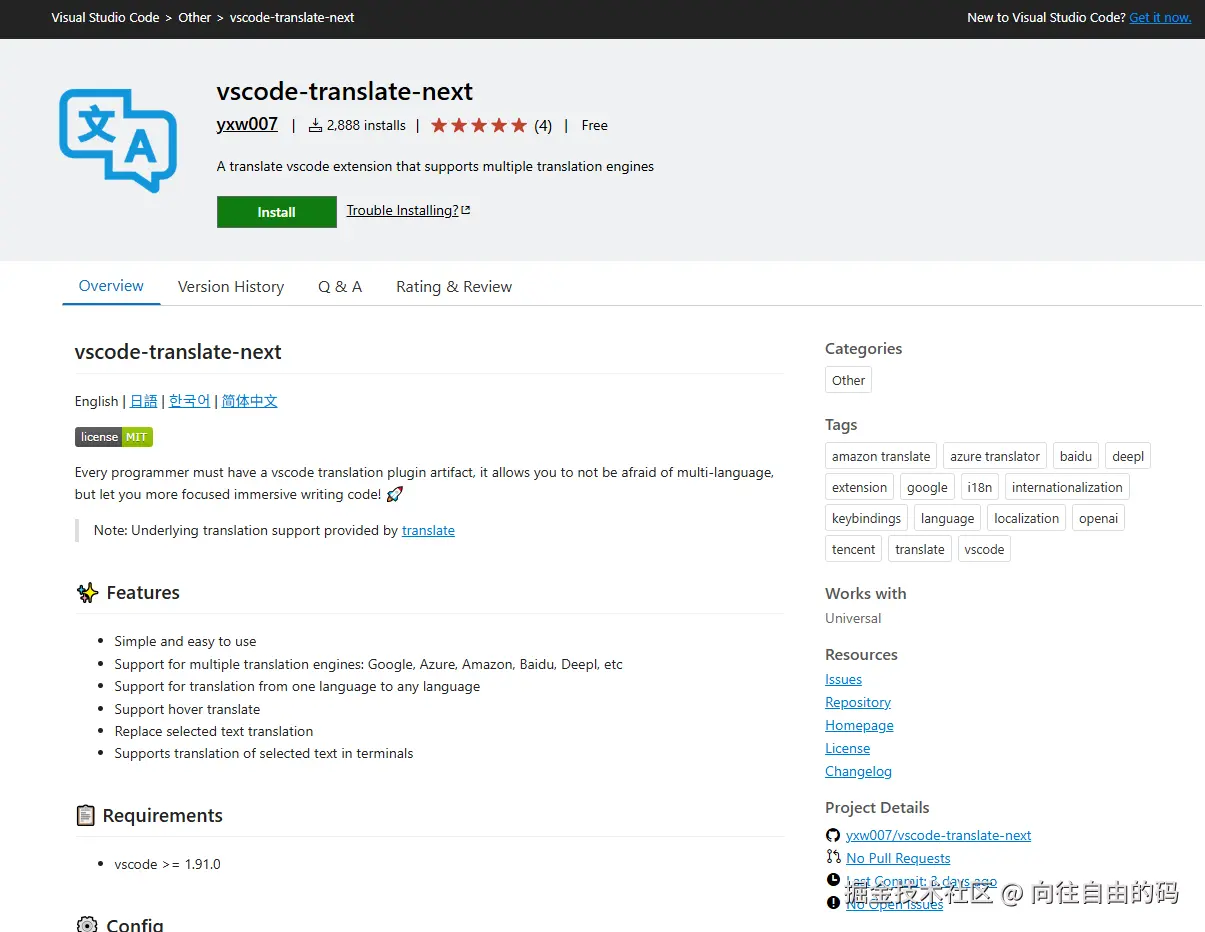Viewport: 1205px width, 932px height.
Task: Open the Japanese 日語 readme link
Action: coord(144,401)
